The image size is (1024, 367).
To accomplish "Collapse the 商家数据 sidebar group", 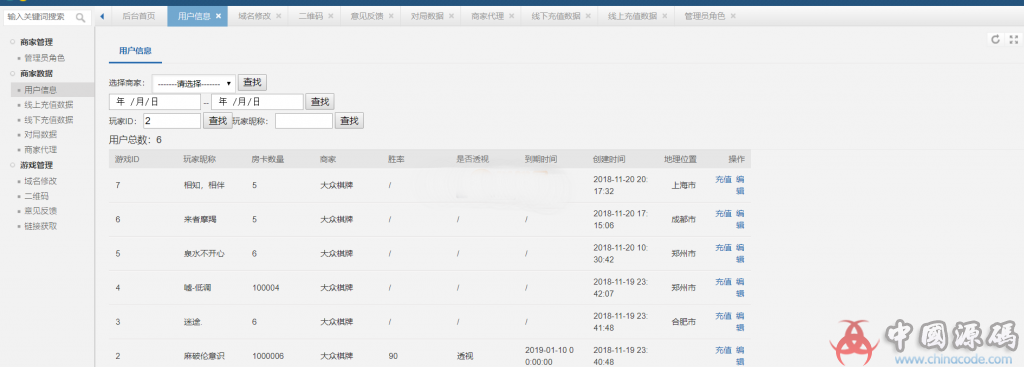I will pos(36,73).
